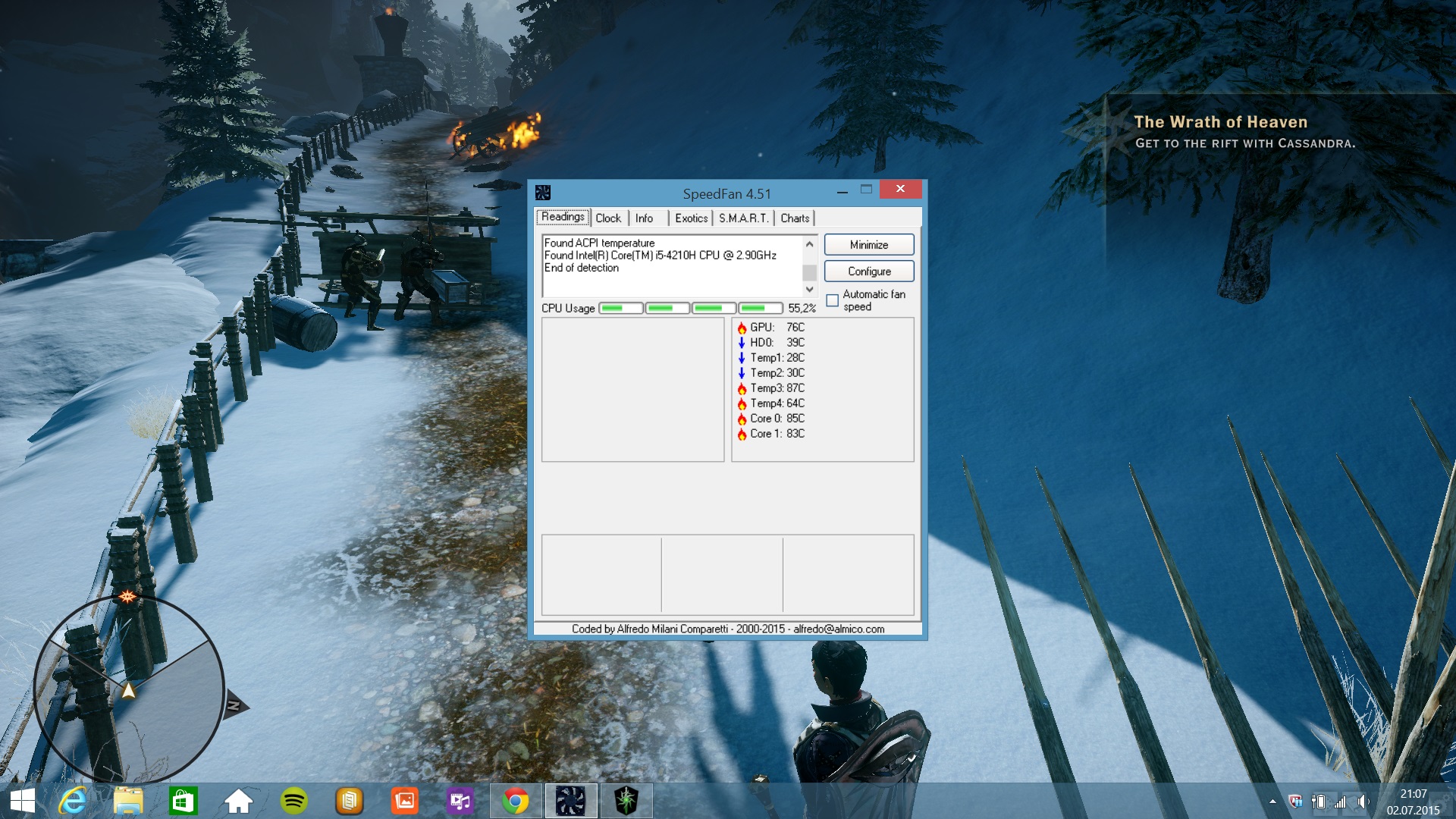Open network signal tray icon
This screenshot has width=1456, height=819.
click(x=1341, y=802)
